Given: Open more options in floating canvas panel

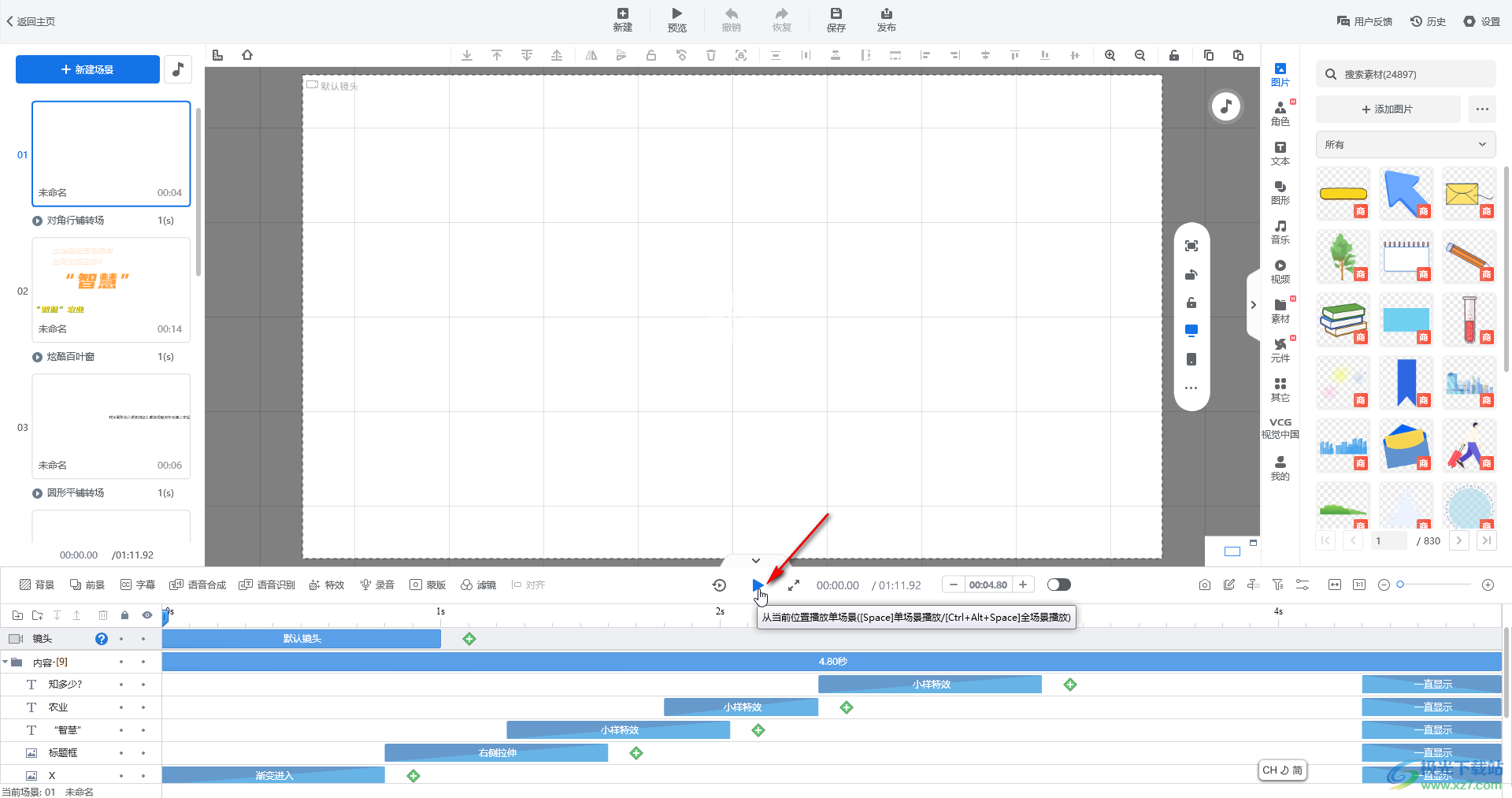Looking at the screenshot, I should [x=1191, y=388].
